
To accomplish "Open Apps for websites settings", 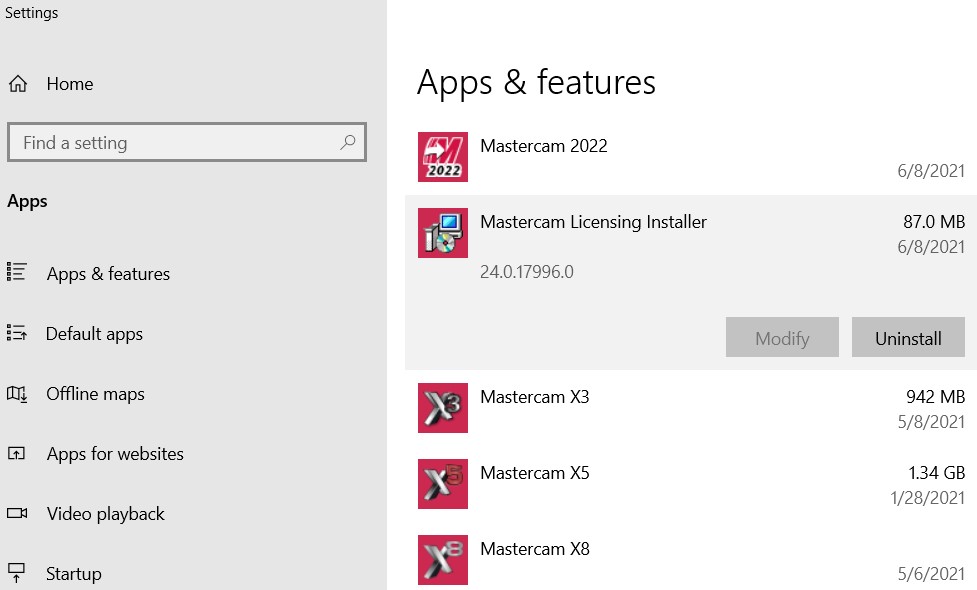I will pos(115,454).
